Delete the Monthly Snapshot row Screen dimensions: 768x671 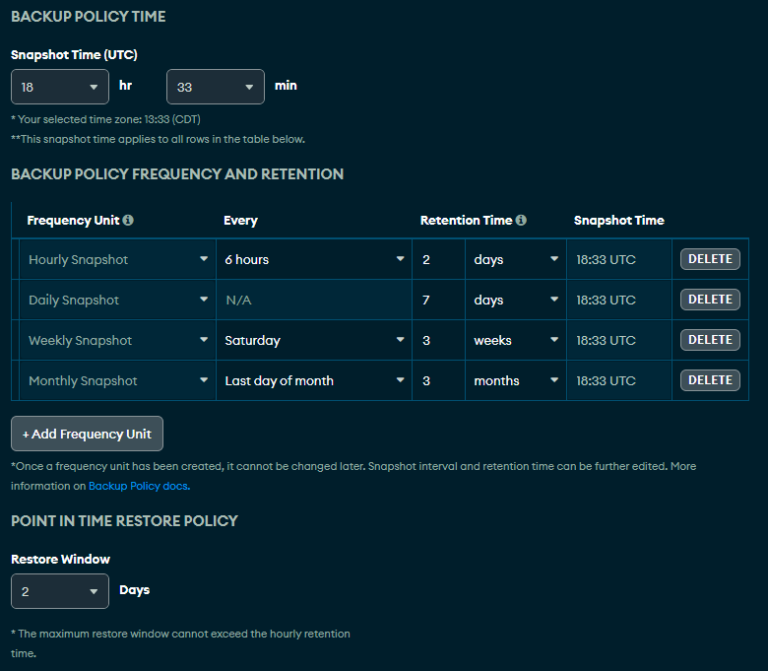tap(710, 380)
